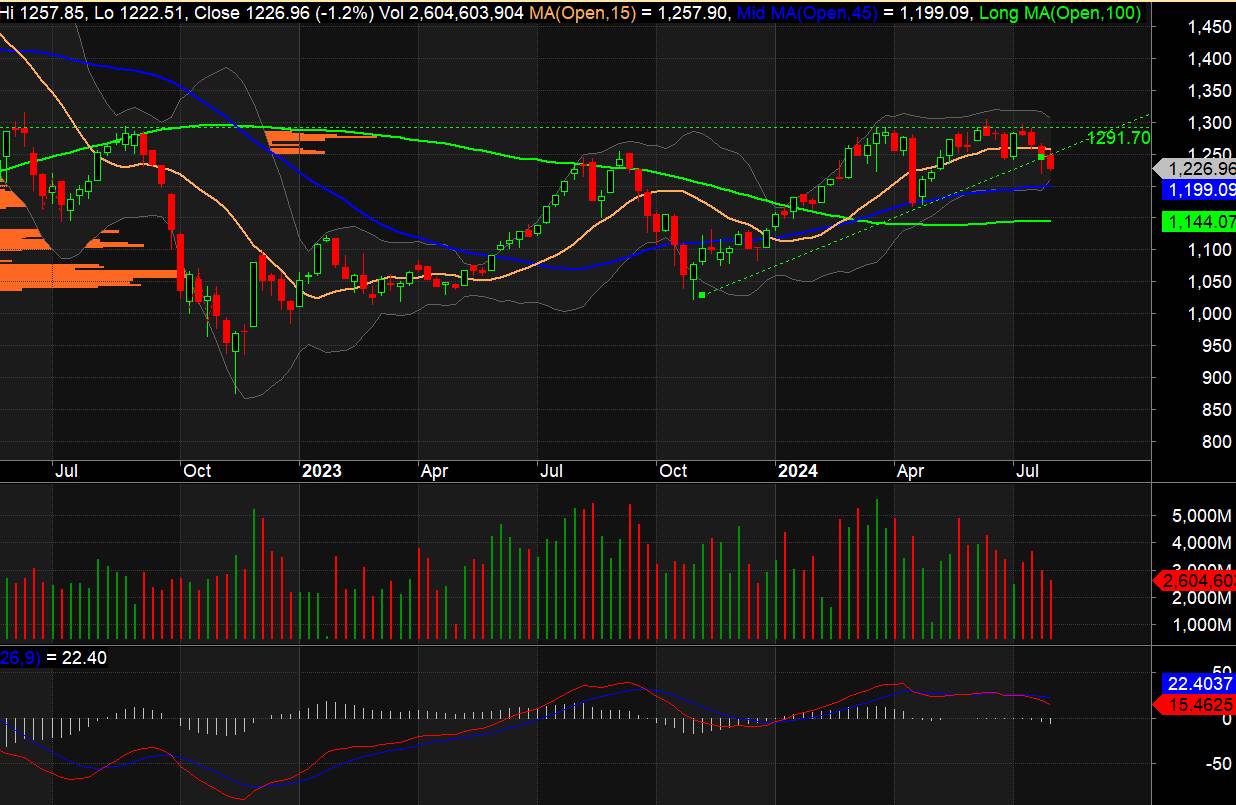This screenshot has height=805, width=1236.
Task: Click the 1,350 price axis label
Action: click(x=1211, y=91)
